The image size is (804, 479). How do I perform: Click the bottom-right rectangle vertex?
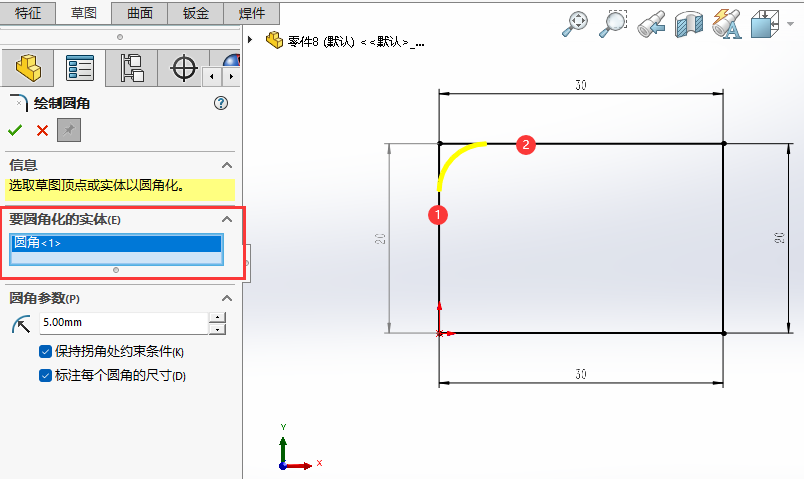[723, 333]
